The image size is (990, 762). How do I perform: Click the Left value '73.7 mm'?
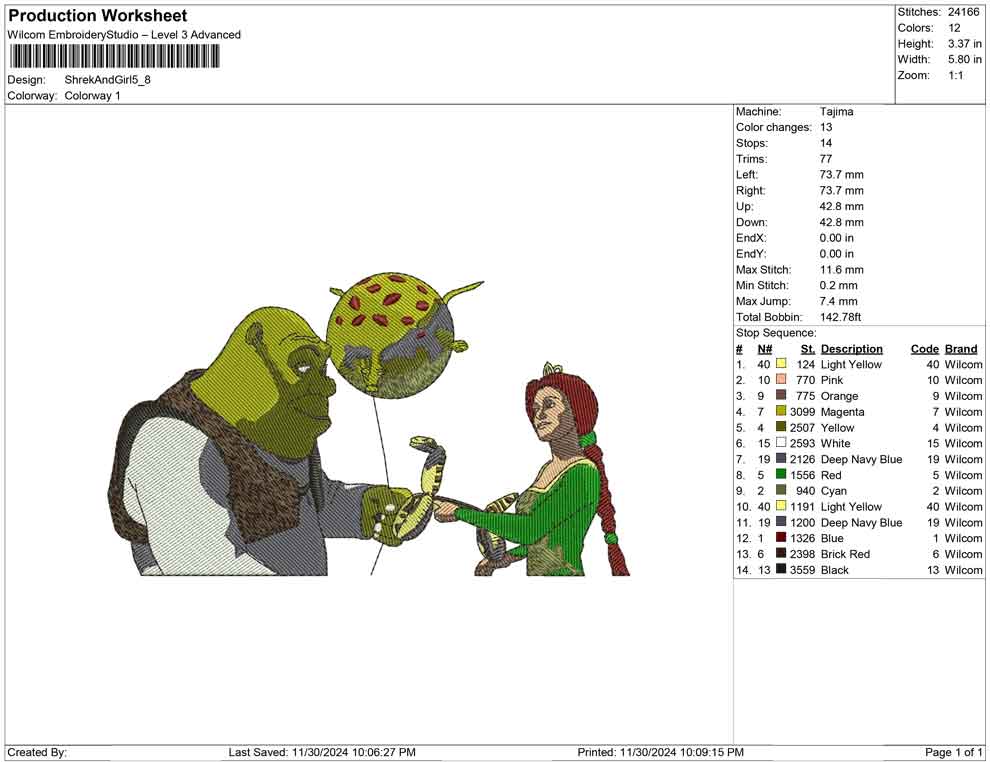pos(842,175)
